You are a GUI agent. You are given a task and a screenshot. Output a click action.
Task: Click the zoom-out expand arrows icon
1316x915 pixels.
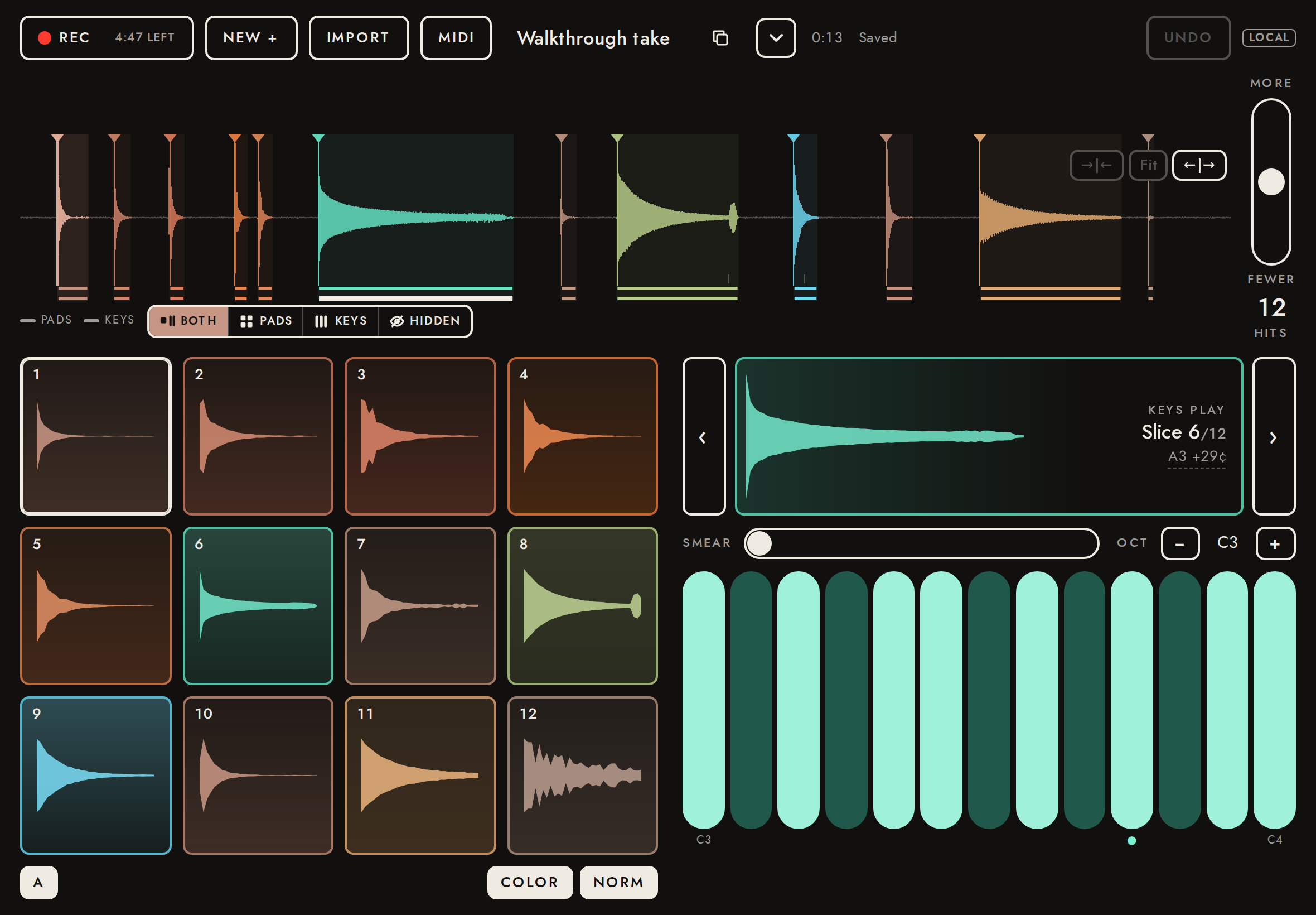click(x=1199, y=165)
